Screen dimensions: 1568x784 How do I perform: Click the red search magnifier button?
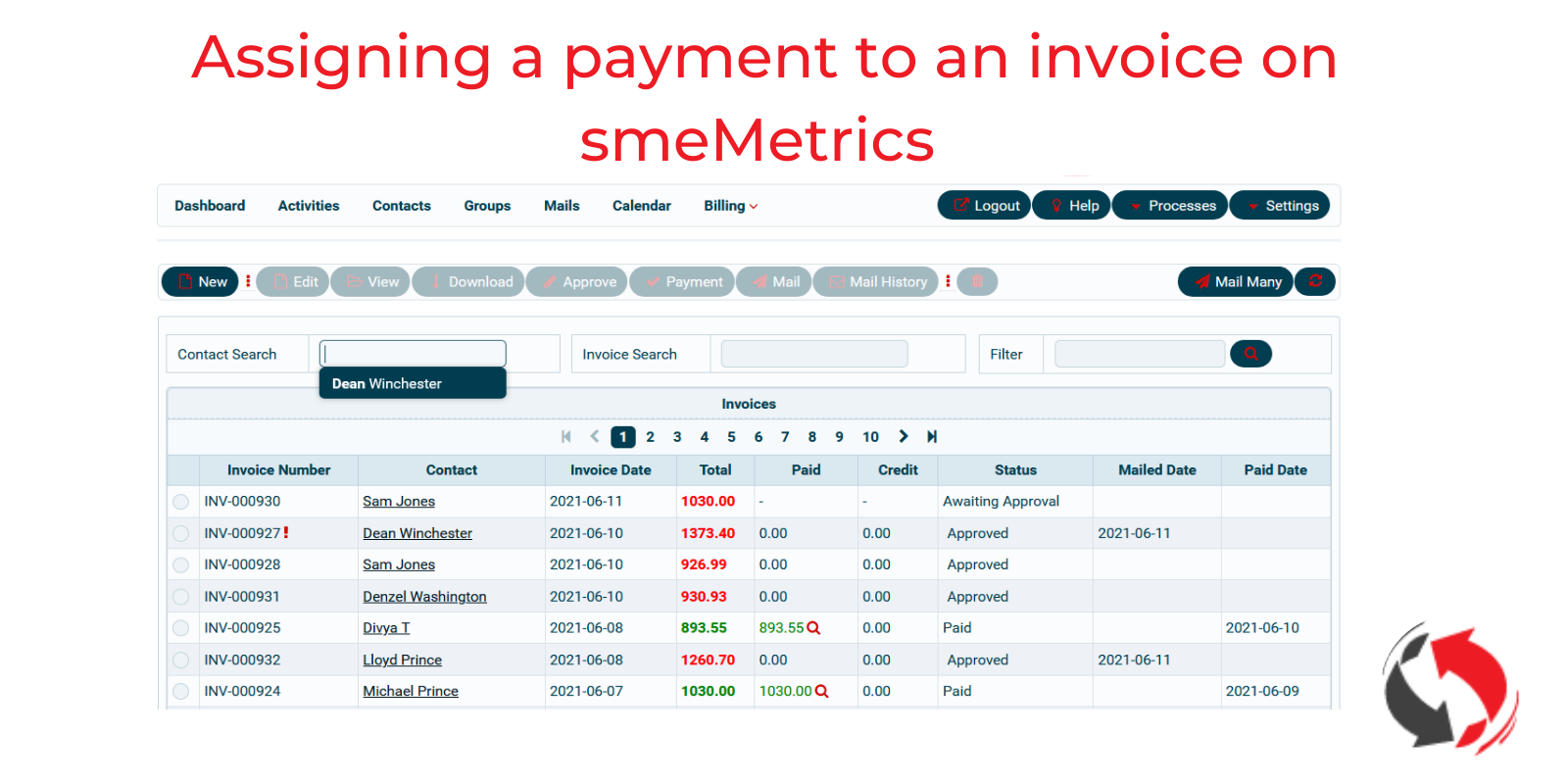pos(1250,354)
